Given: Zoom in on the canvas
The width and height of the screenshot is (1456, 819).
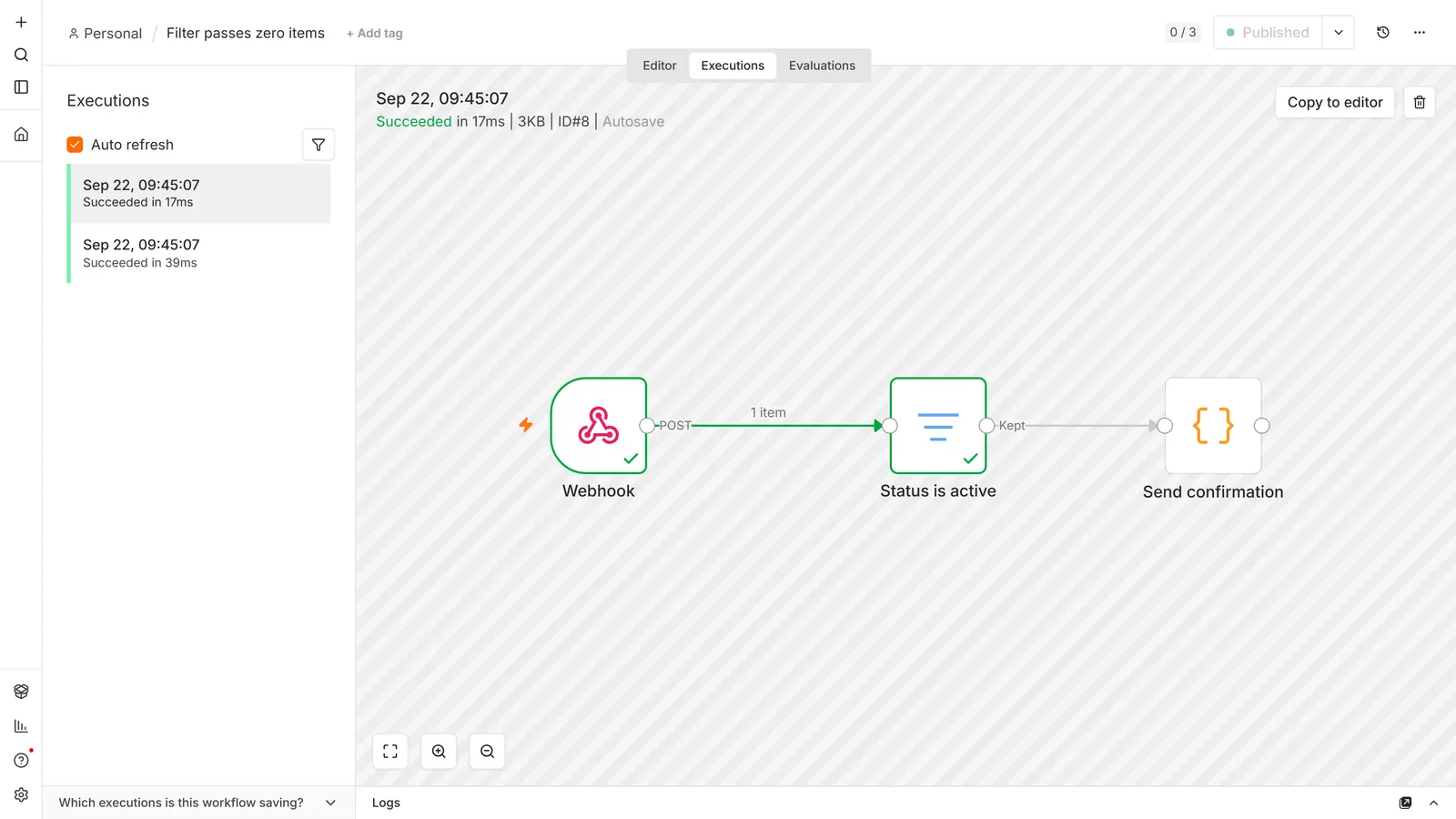Looking at the screenshot, I should click(439, 752).
